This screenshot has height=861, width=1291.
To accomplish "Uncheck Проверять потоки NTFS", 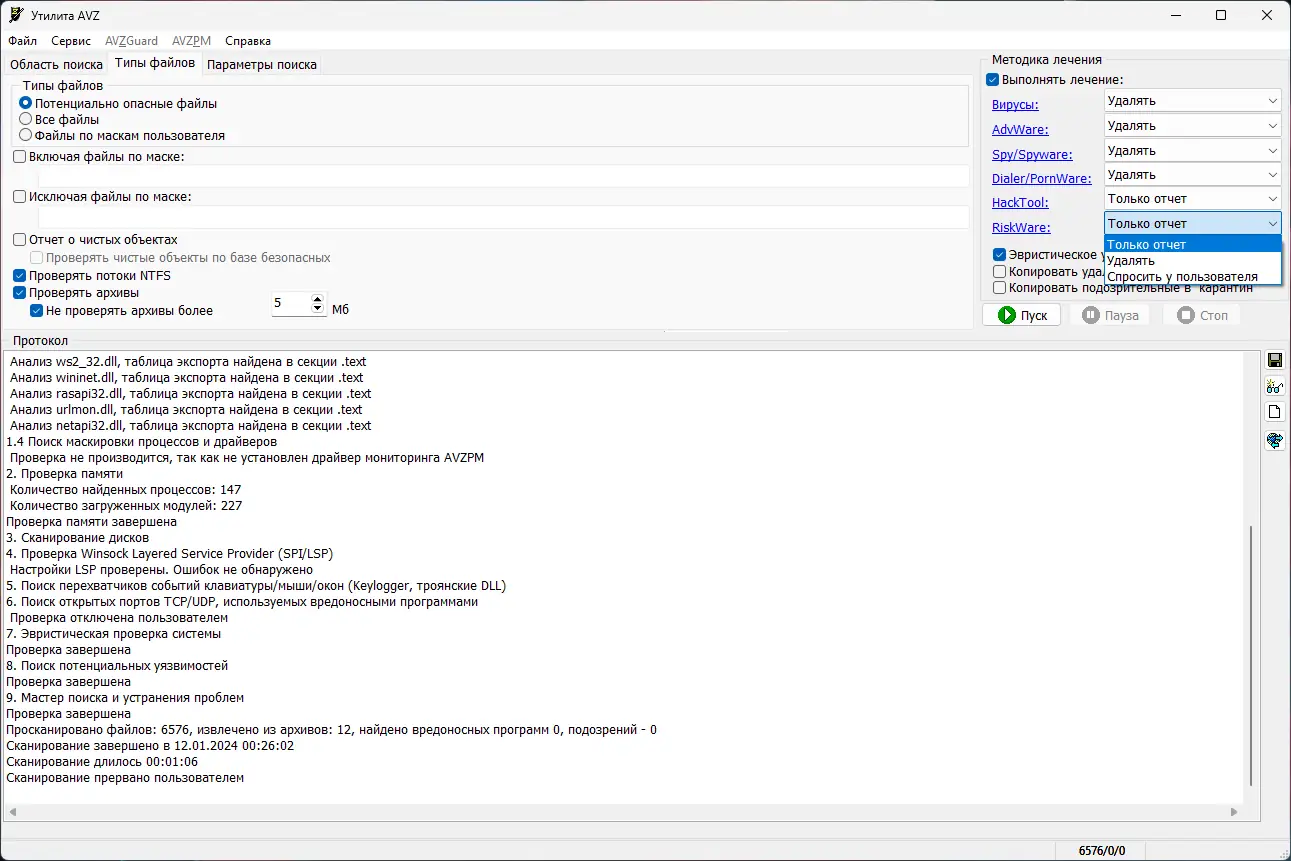I will click(x=20, y=276).
